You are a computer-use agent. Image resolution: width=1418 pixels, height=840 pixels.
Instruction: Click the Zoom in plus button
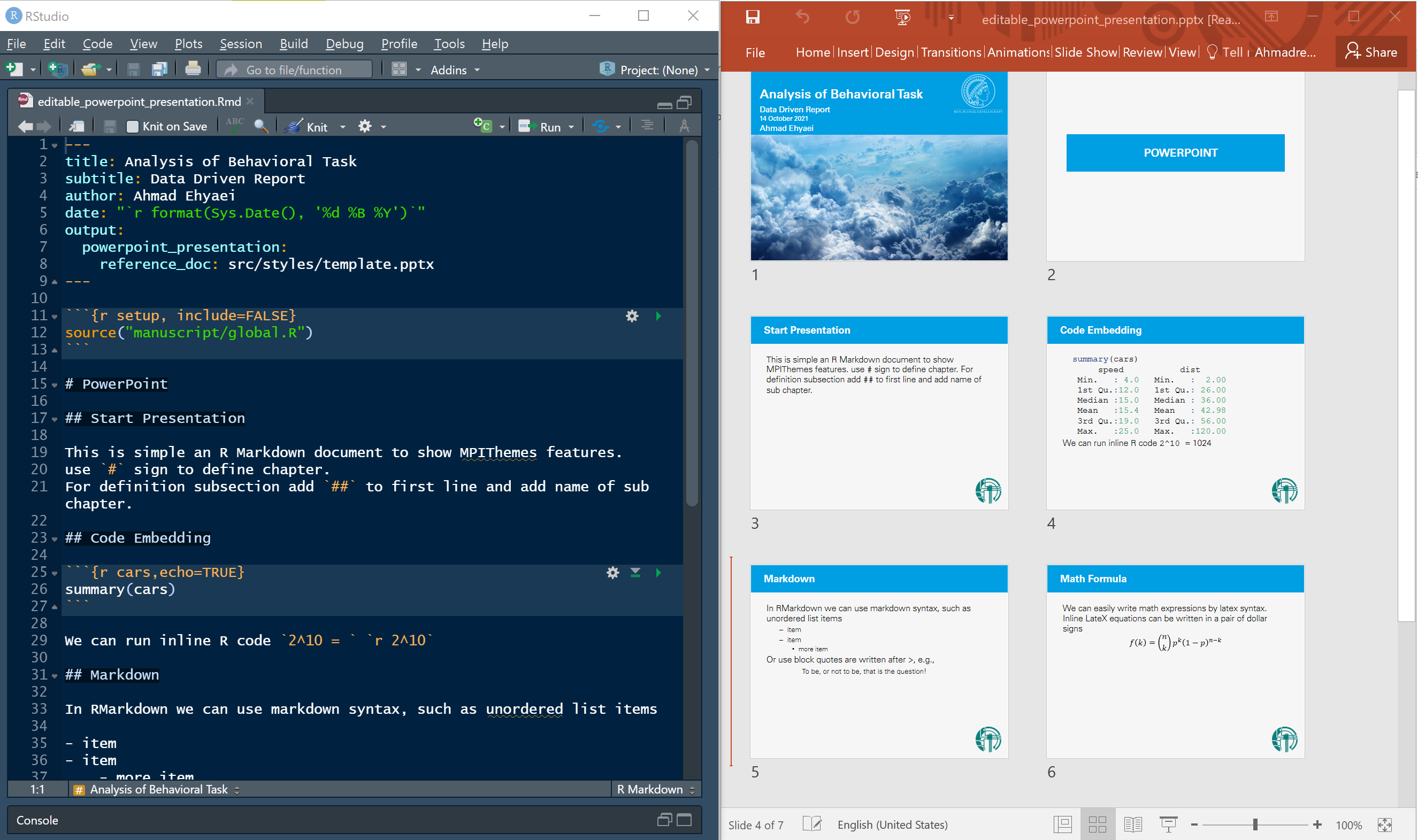click(x=1318, y=824)
